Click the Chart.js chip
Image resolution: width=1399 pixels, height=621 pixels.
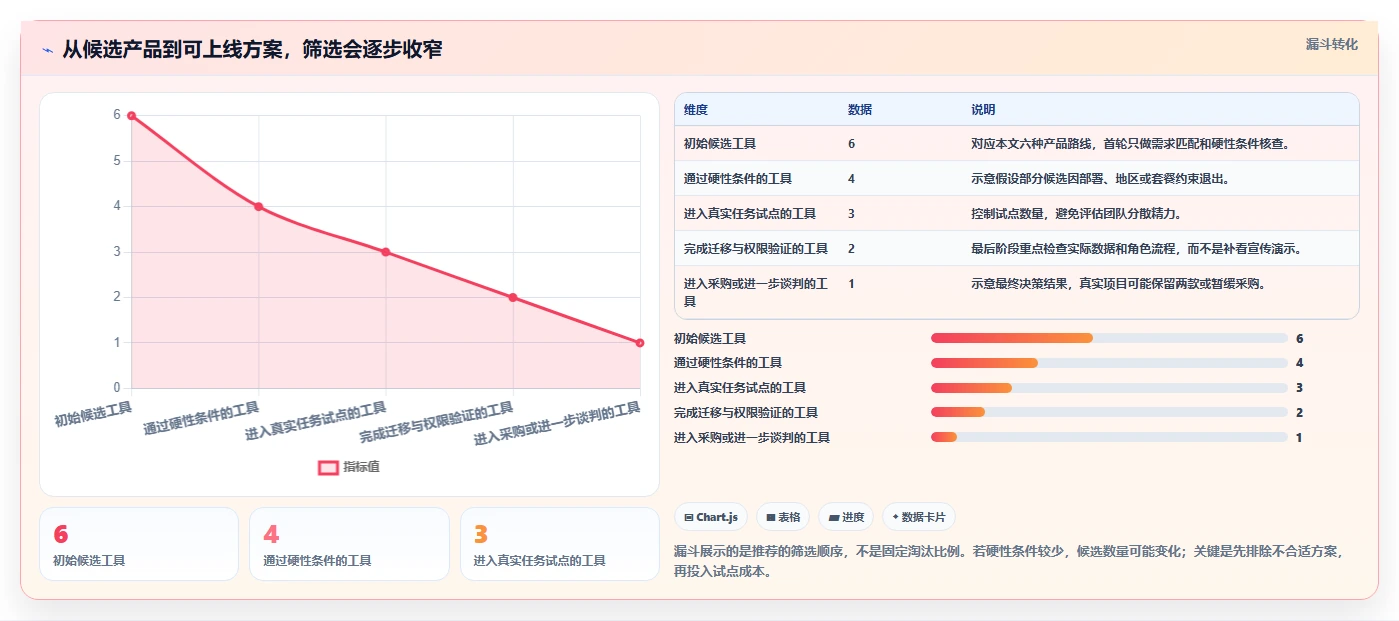(711, 517)
